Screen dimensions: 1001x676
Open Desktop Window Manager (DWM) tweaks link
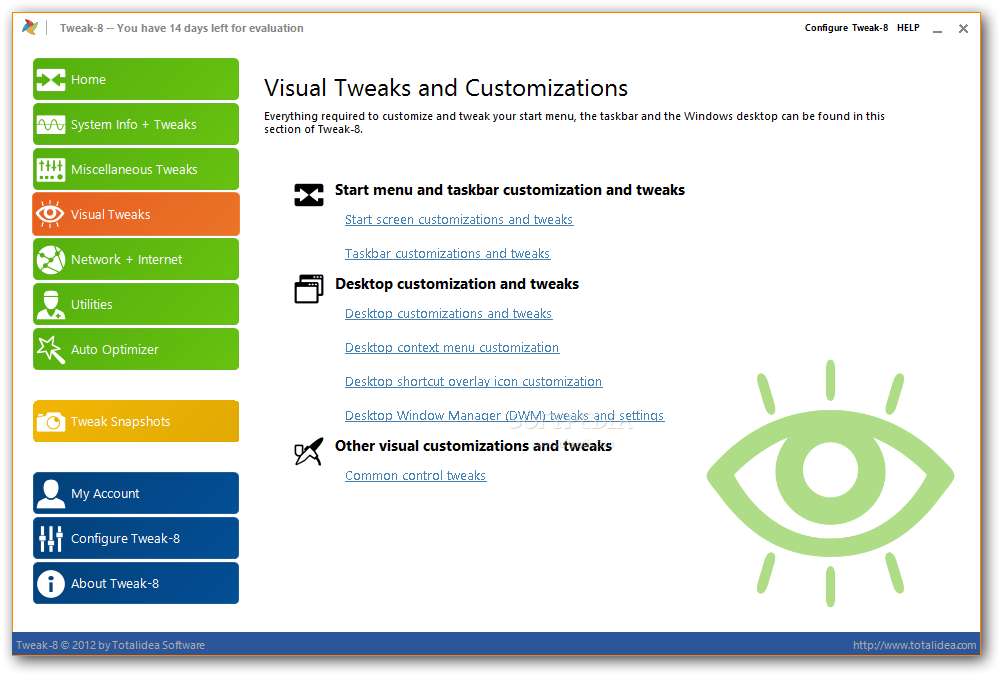[x=504, y=416]
